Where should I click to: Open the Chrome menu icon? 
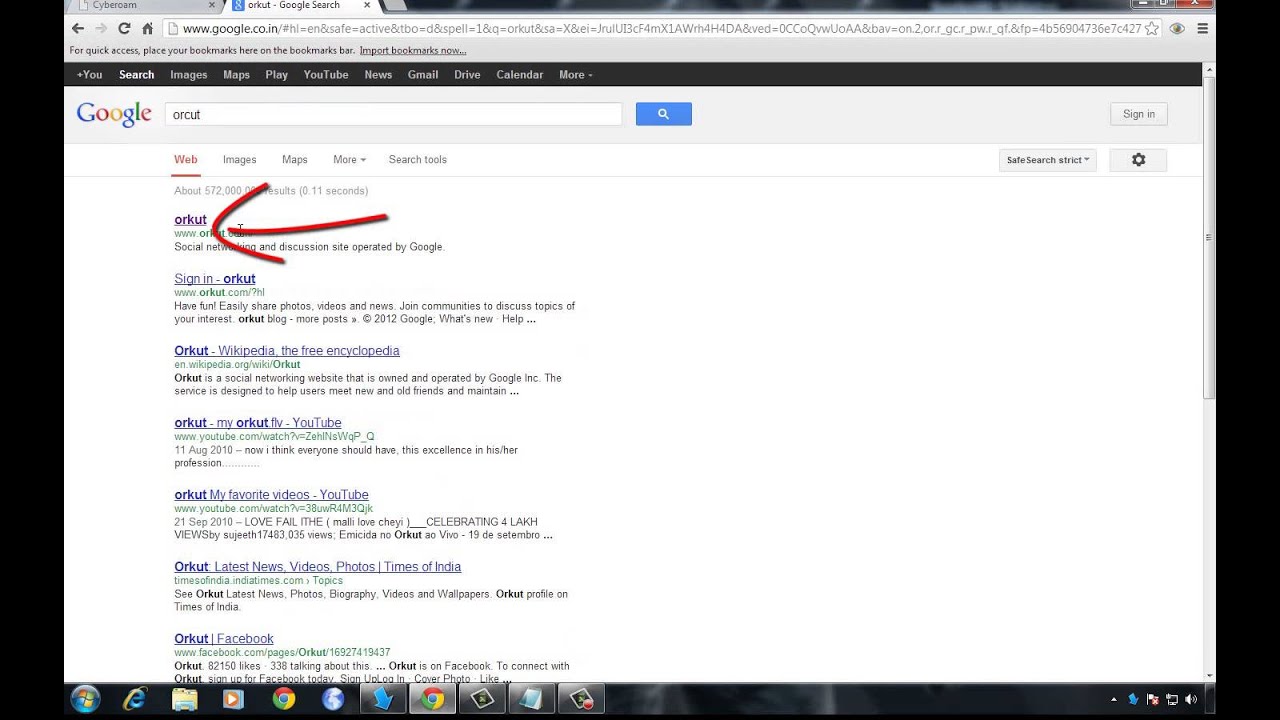[1202, 29]
